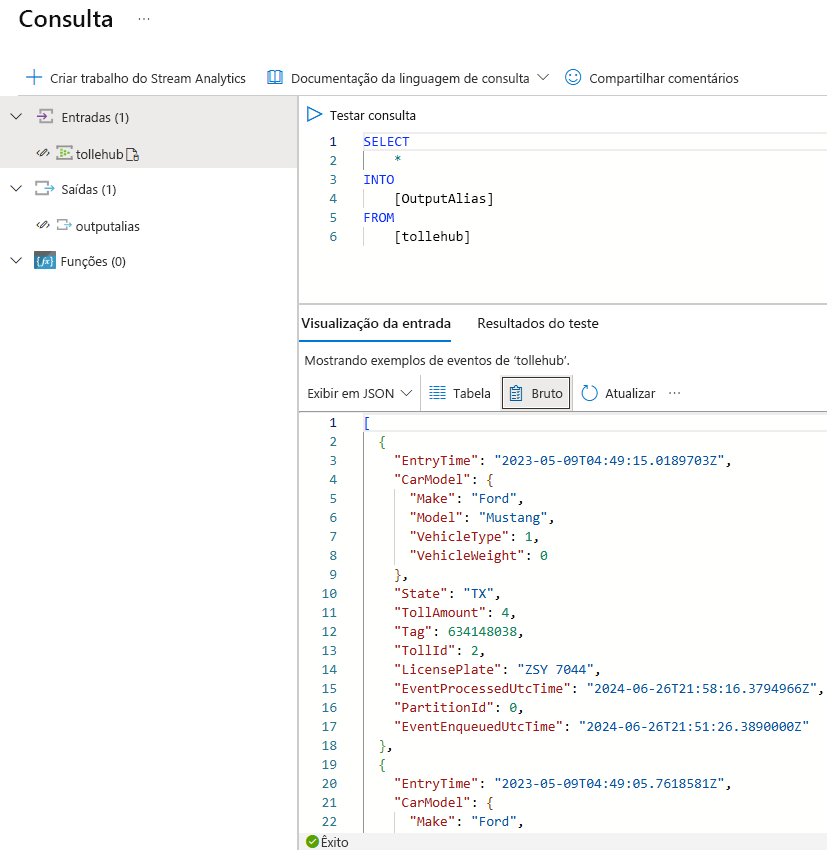The image size is (827, 851).
Task: Select Visualização da entrada tab
Action: point(376,324)
